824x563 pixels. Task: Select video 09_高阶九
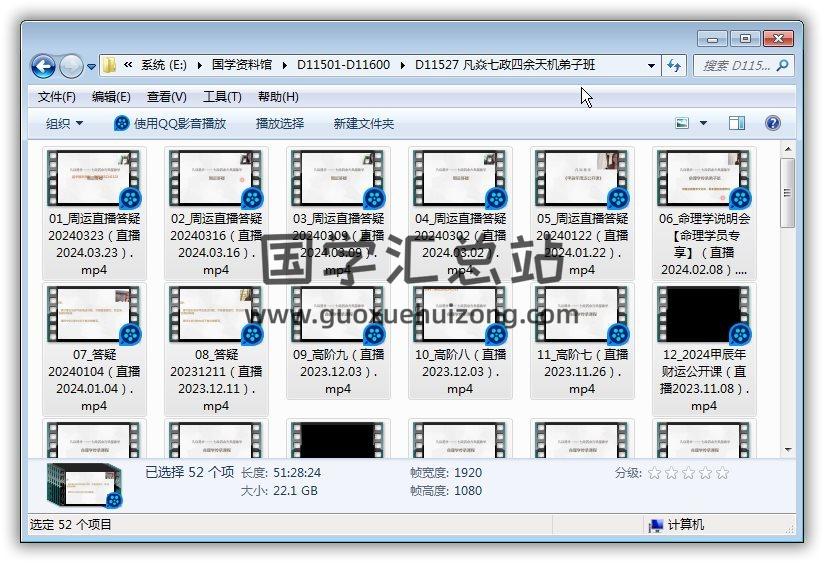pyautogui.click(x=338, y=341)
